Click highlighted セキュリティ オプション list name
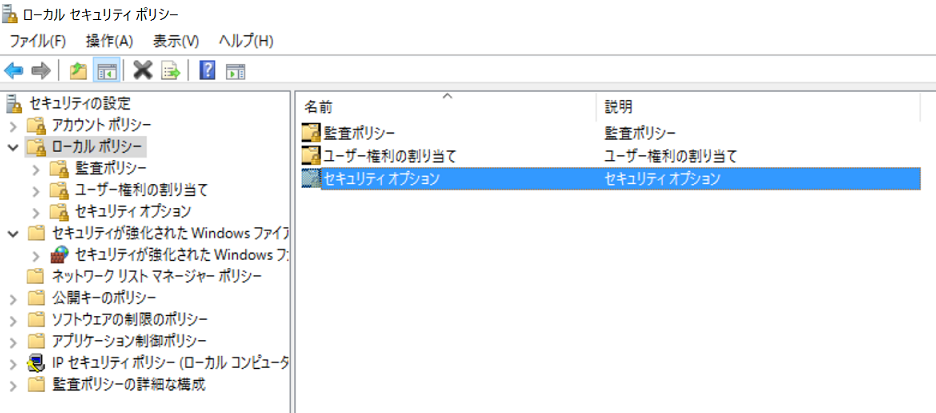This screenshot has width=936, height=413. [x=381, y=178]
